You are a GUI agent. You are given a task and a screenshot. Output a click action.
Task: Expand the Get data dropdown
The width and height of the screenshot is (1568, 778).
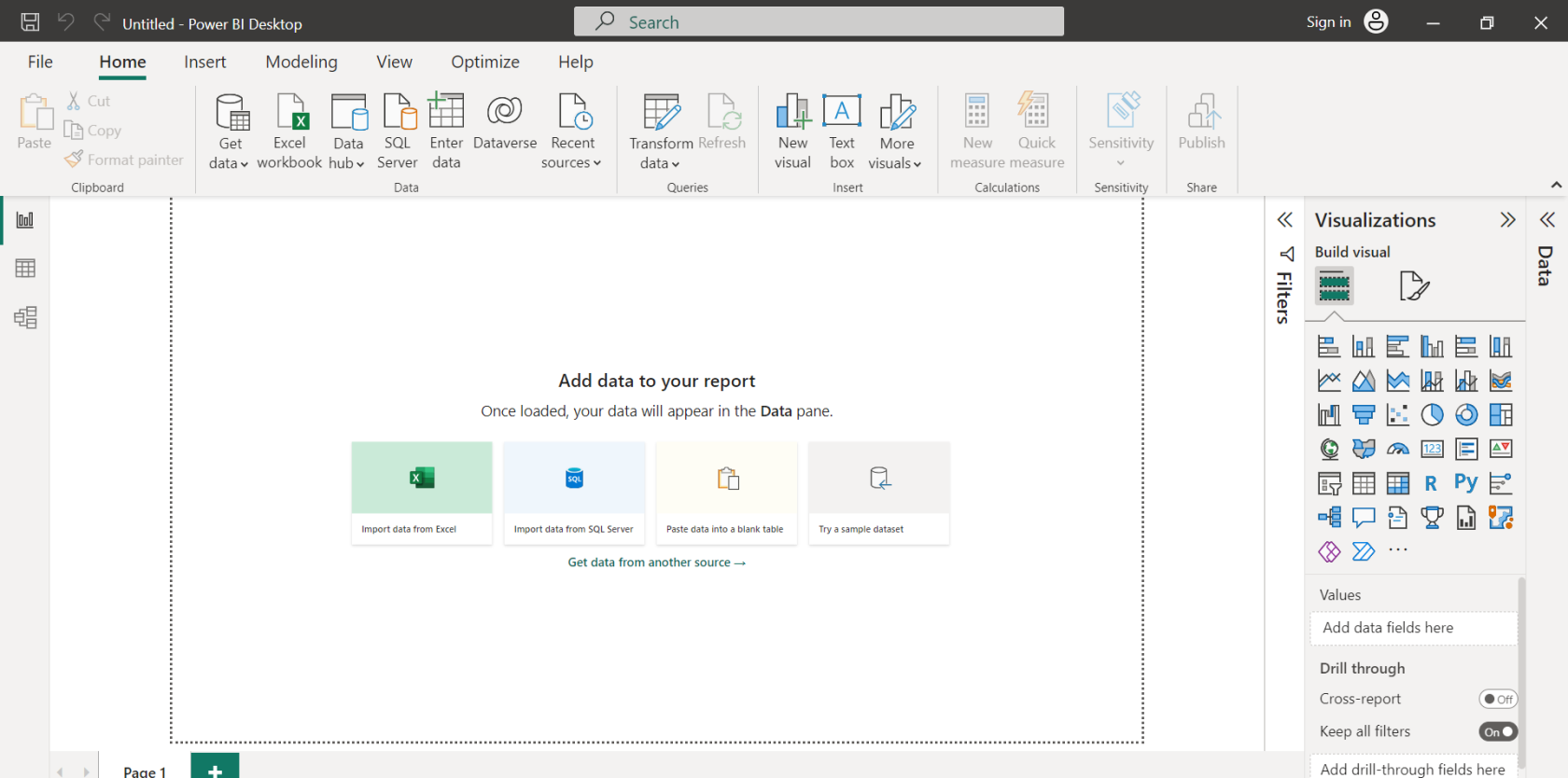pyautogui.click(x=229, y=163)
